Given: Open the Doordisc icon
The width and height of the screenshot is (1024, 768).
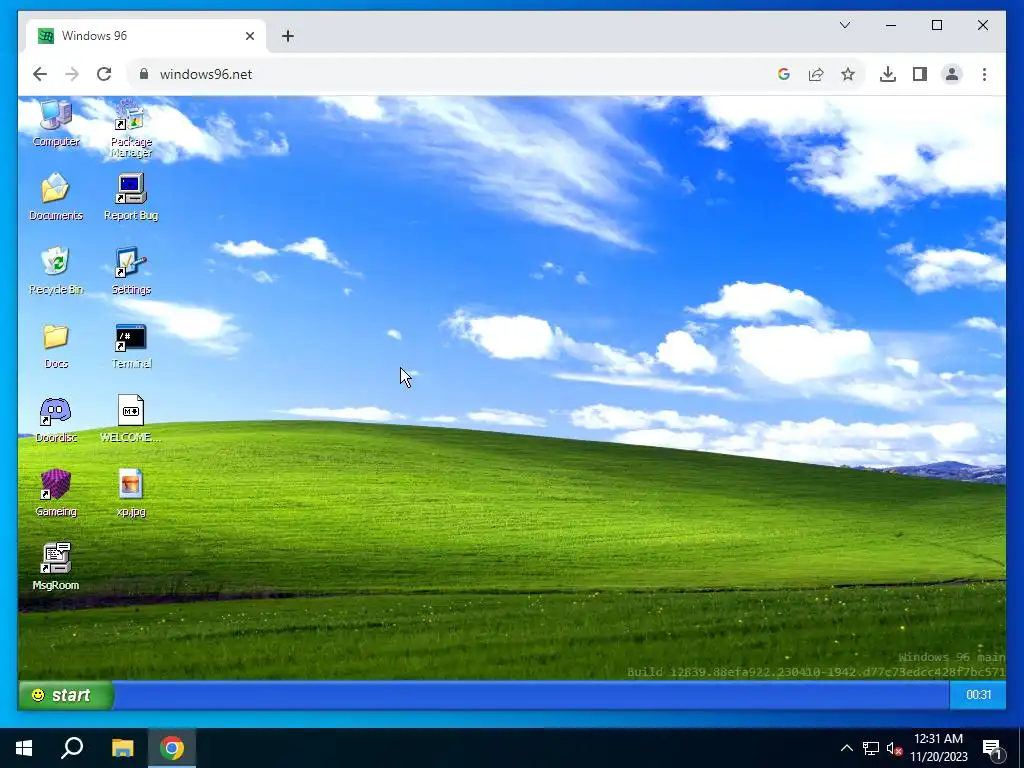Looking at the screenshot, I should click(56, 419).
